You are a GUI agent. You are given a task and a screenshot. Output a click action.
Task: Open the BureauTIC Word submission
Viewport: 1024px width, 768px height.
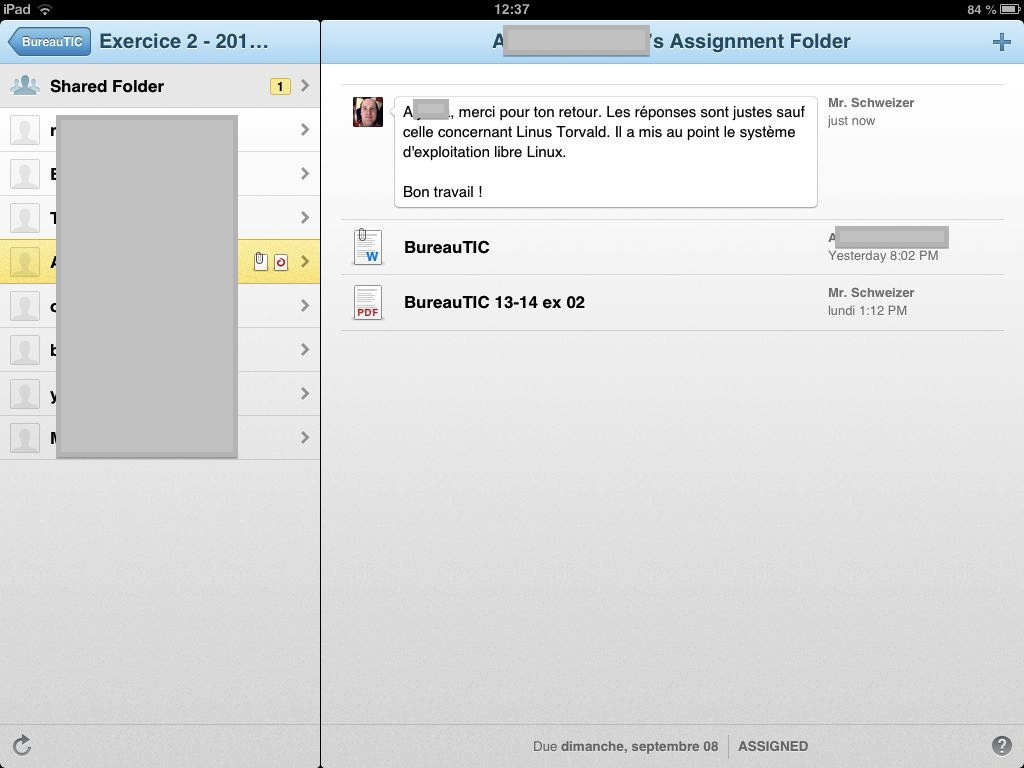pyautogui.click(x=447, y=247)
